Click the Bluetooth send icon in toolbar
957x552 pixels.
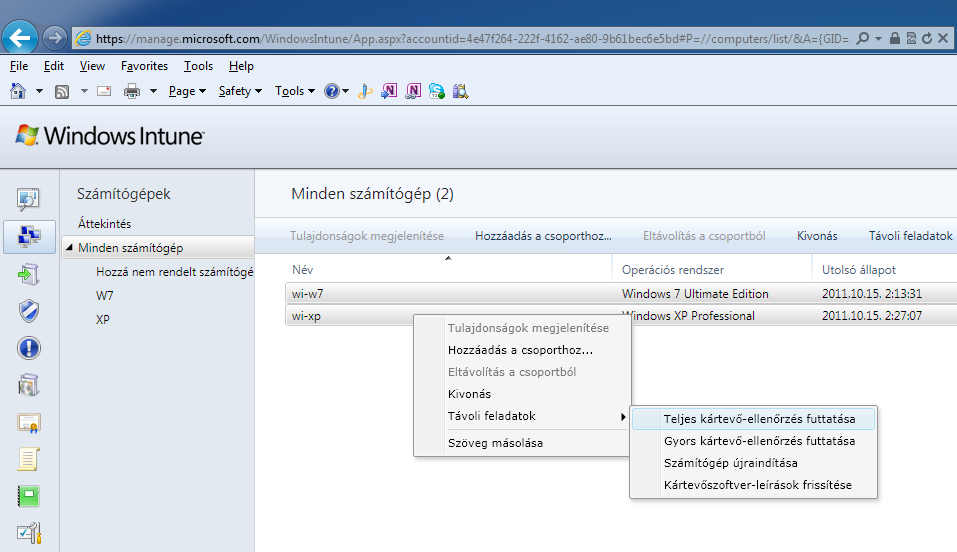pos(365,91)
